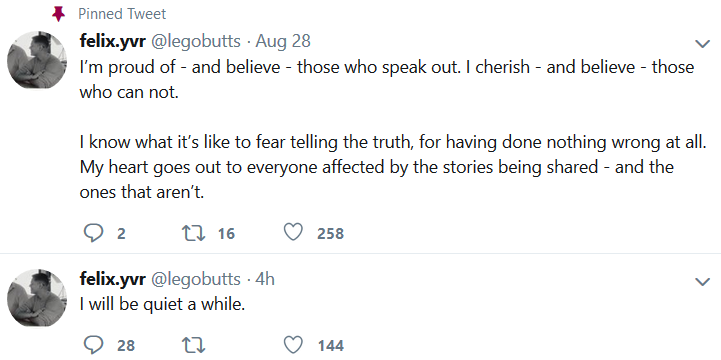Expand options chevron on the 4h tweet
The height and width of the screenshot is (360, 721).
coord(703,281)
